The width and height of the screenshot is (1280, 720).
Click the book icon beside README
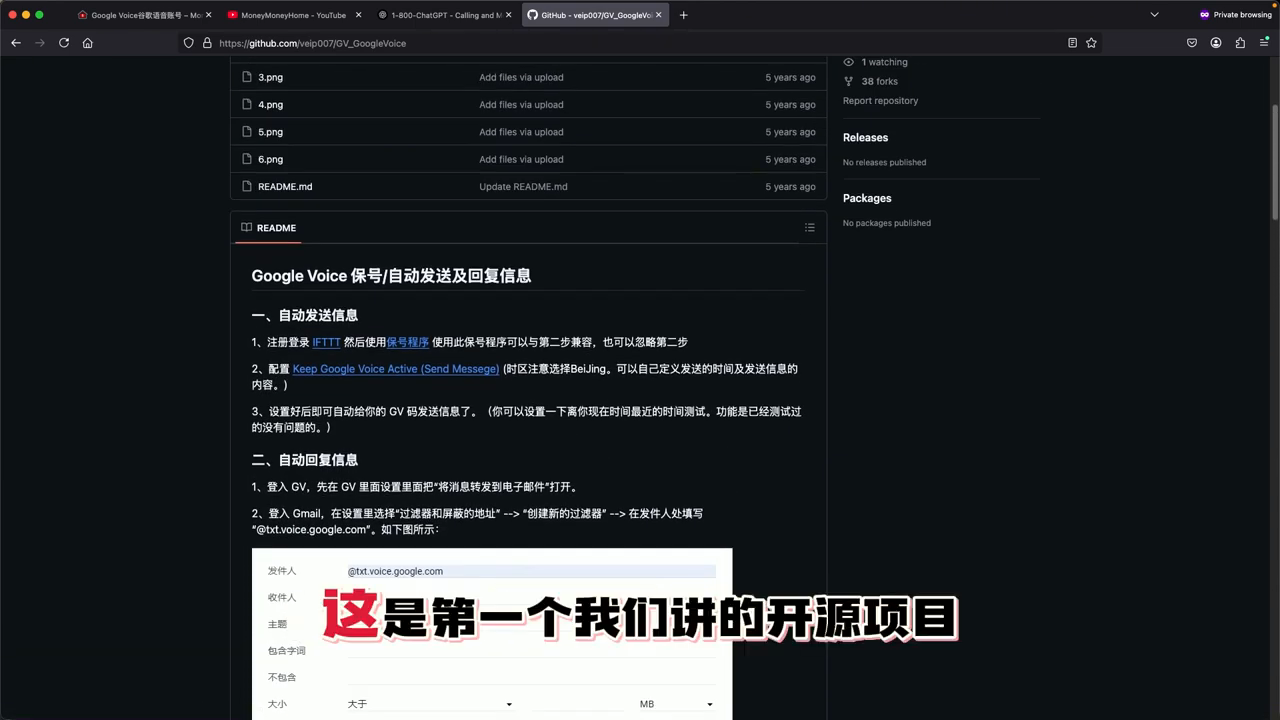[x=246, y=228]
